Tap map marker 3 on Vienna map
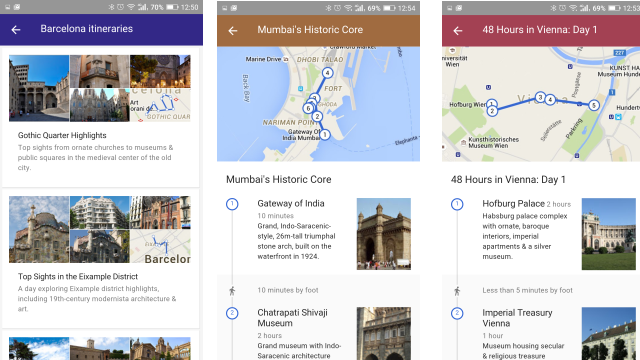 point(540,97)
